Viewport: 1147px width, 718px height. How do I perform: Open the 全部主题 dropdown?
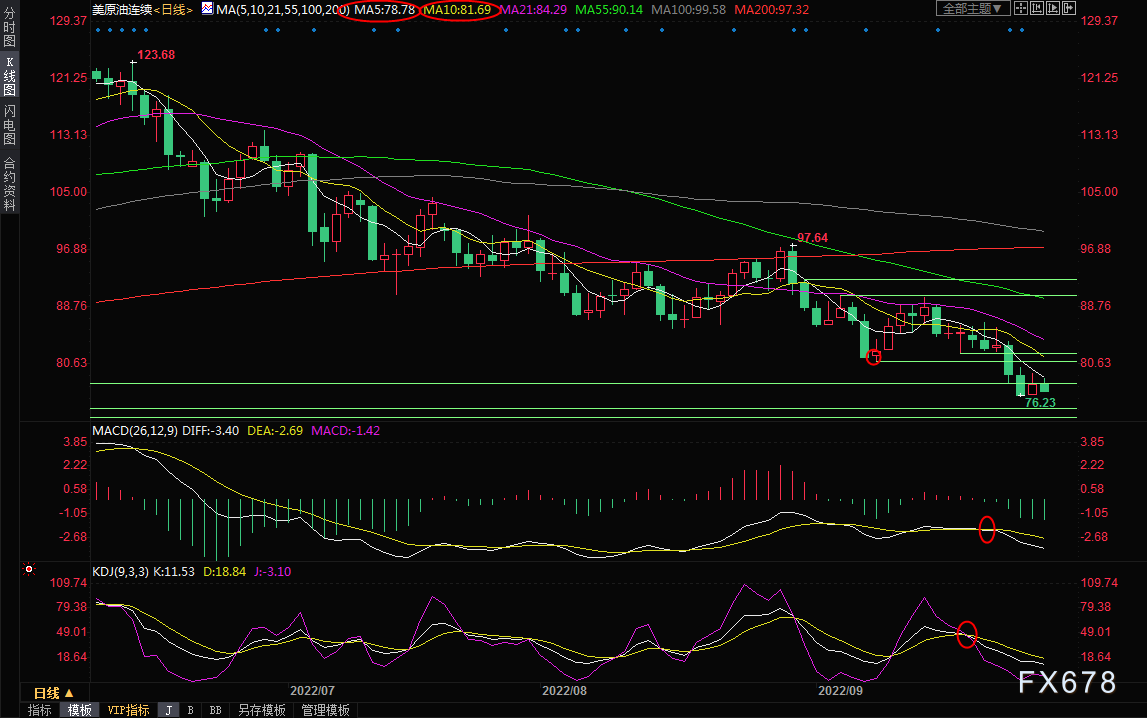[x=973, y=8]
